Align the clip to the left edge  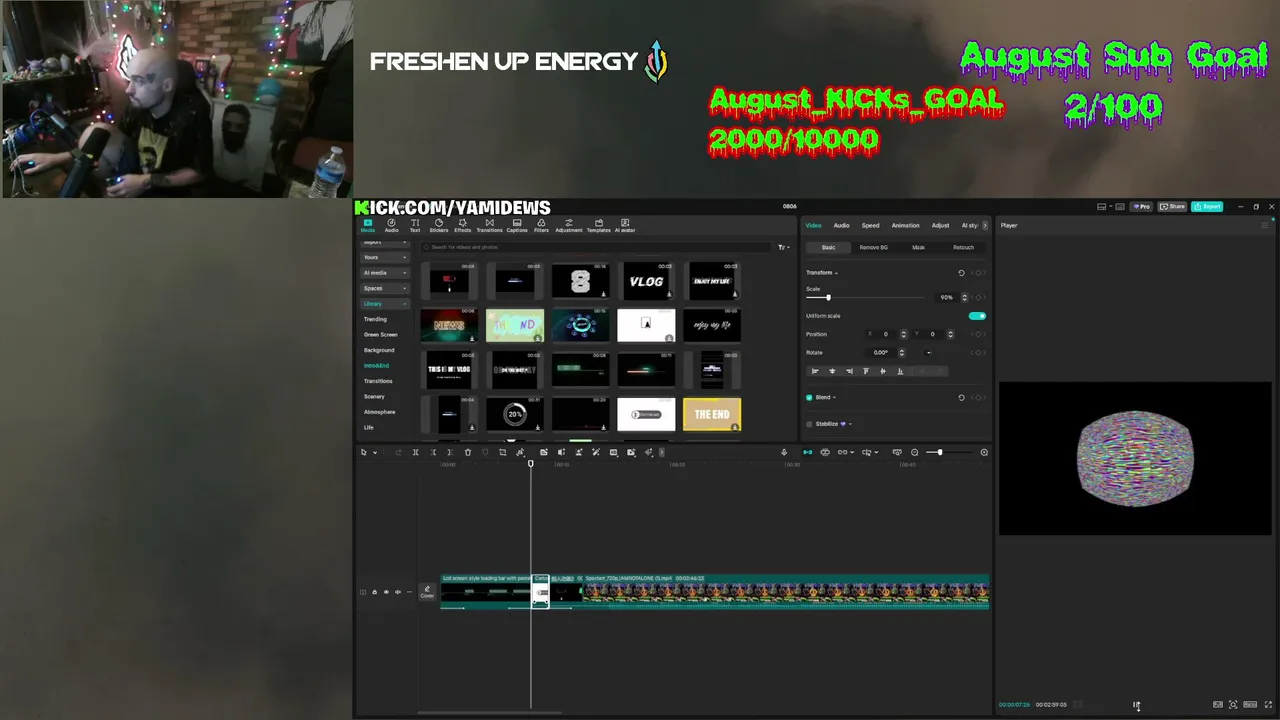click(815, 371)
